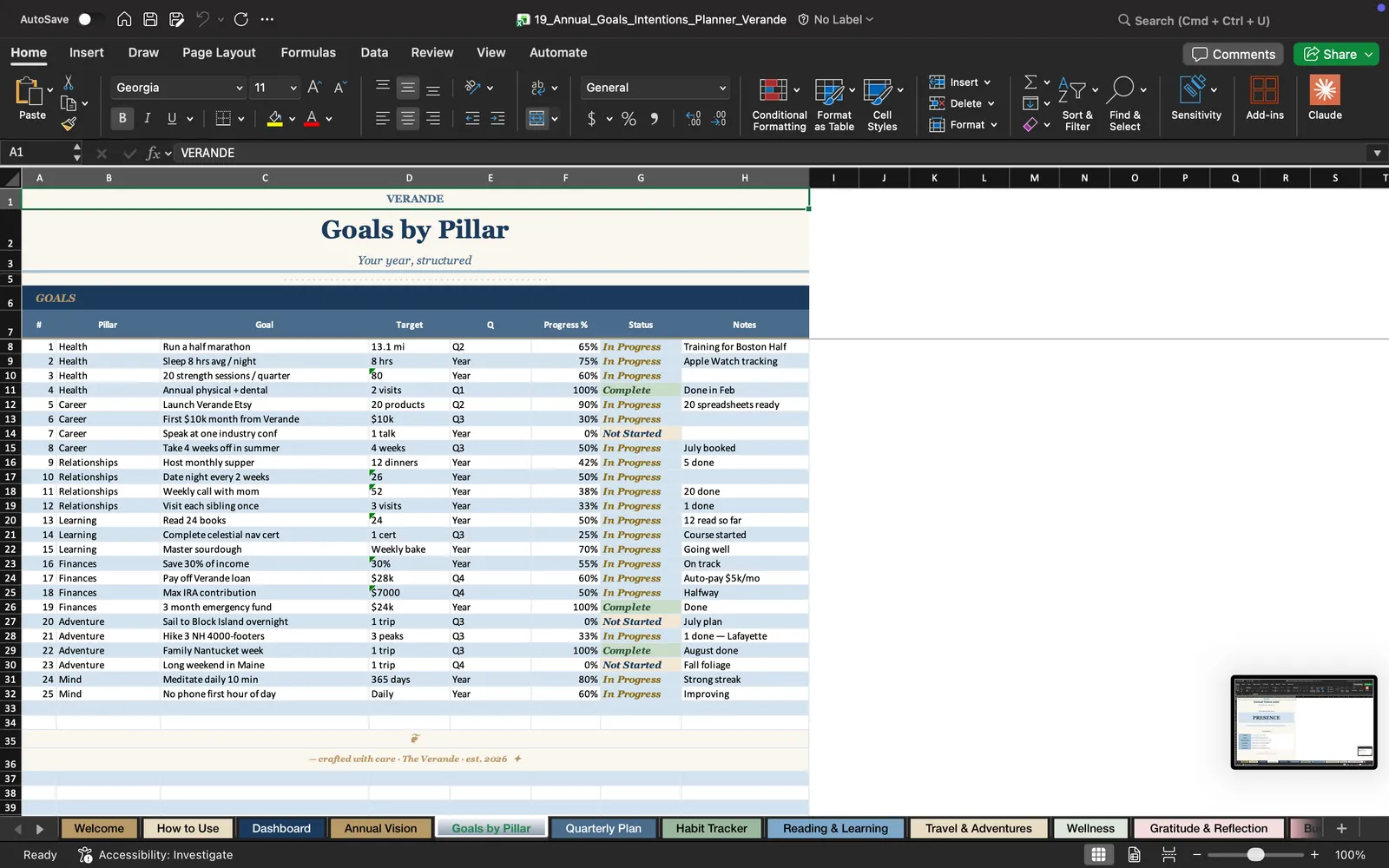The height and width of the screenshot is (868, 1389).
Task: Click the floating screenshot preview thumbnail
Action: tap(1304, 722)
